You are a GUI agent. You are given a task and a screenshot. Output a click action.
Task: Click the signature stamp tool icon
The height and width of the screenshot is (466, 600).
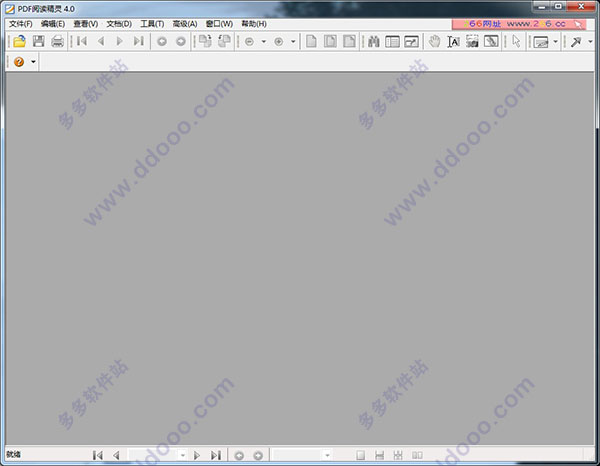(541, 42)
